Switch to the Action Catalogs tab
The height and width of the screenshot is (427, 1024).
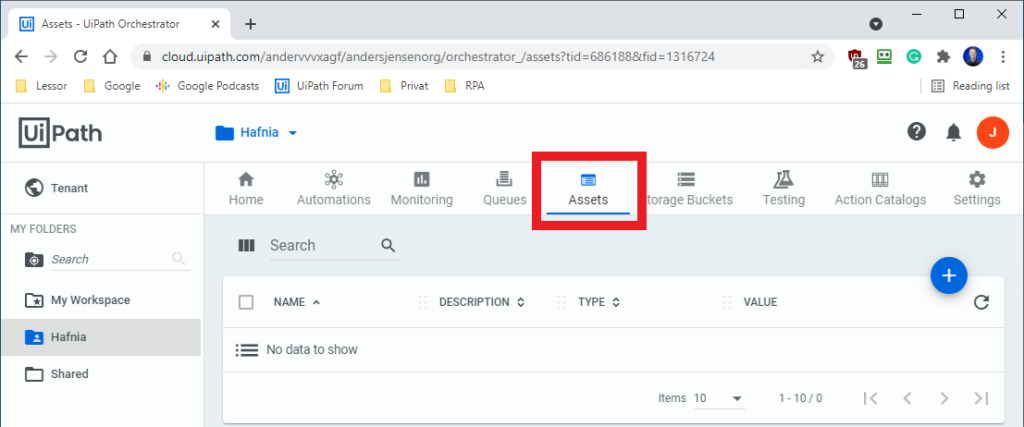coord(880,189)
